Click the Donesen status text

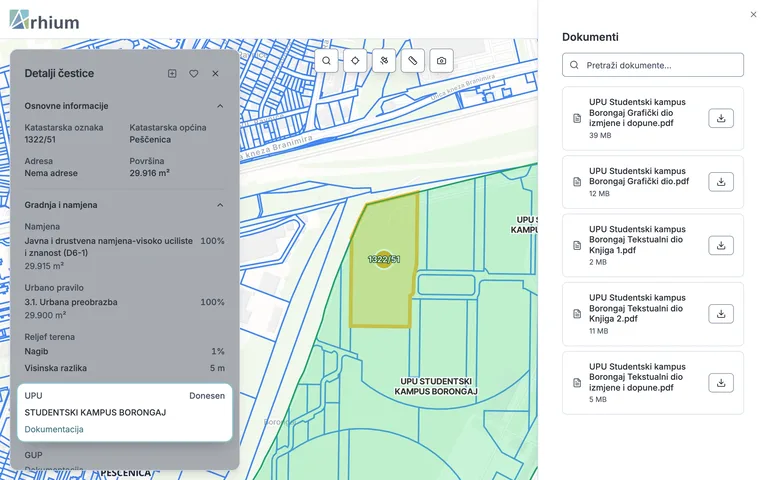pyautogui.click(x=207, y=396)
